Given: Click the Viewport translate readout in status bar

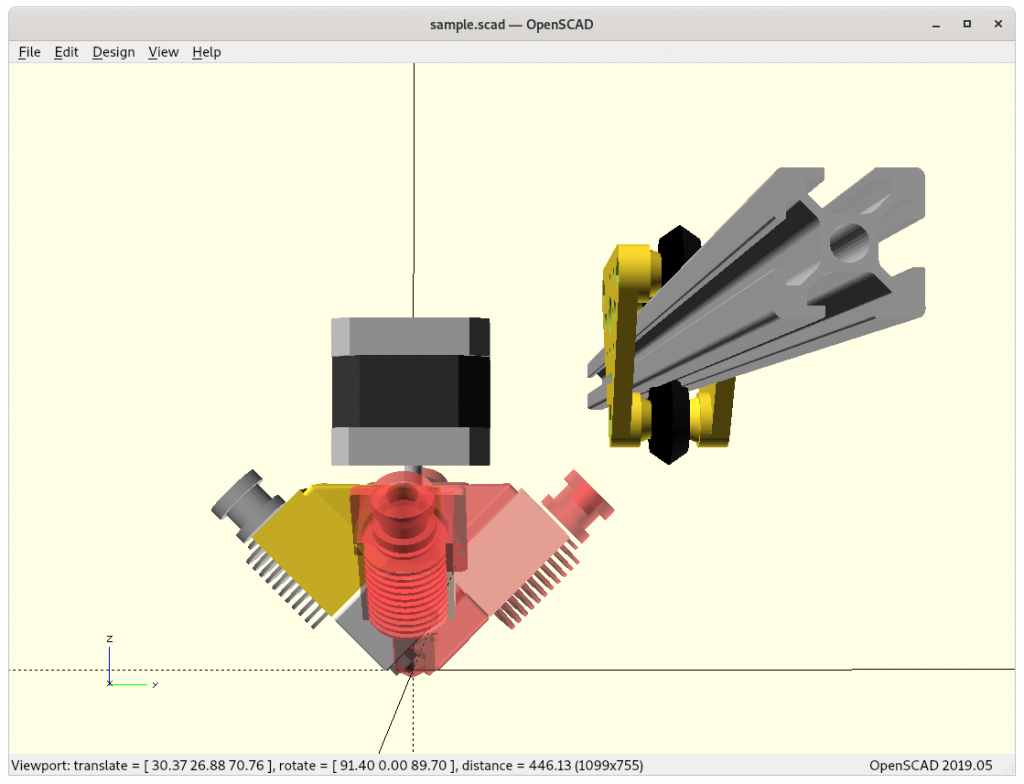Looking at the screenshot, I should [327, 765].
